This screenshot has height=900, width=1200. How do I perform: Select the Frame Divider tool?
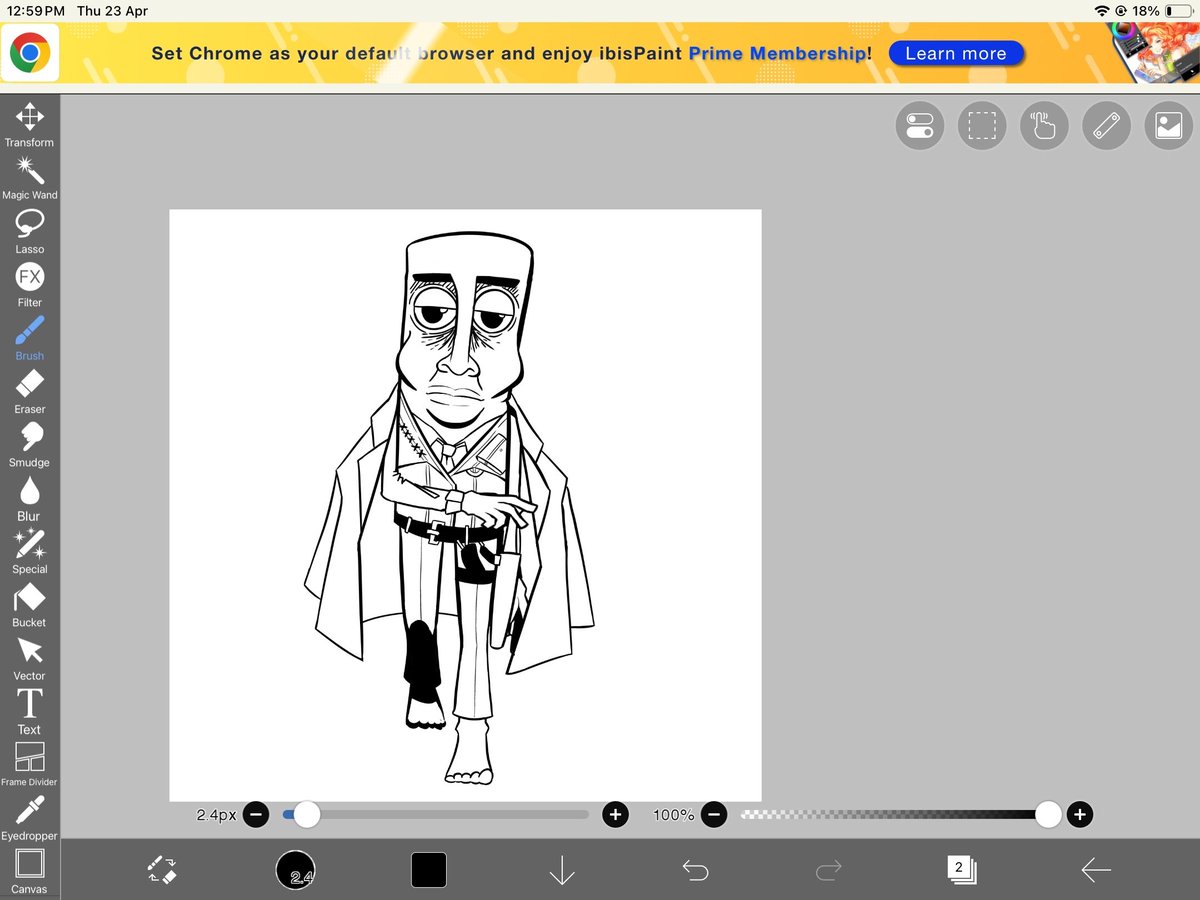click(x=29, y=764)
